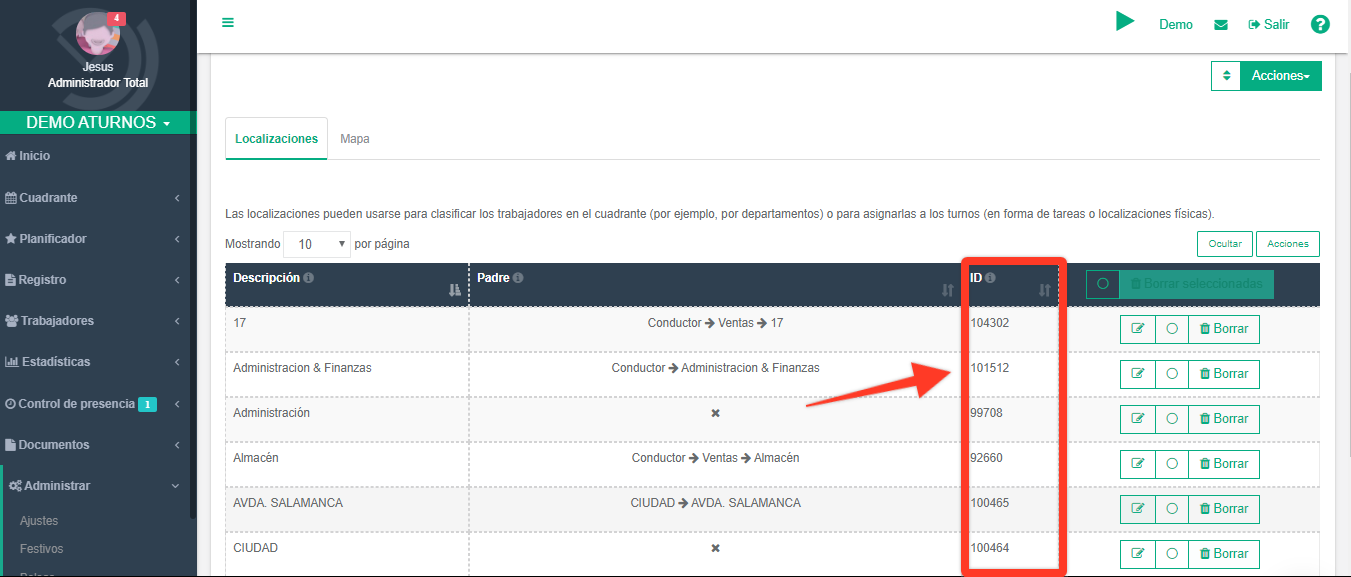This screenshot has height=577, width=1351.
Task: Toggle select-all circle in table header
Action: point(1103,284)
